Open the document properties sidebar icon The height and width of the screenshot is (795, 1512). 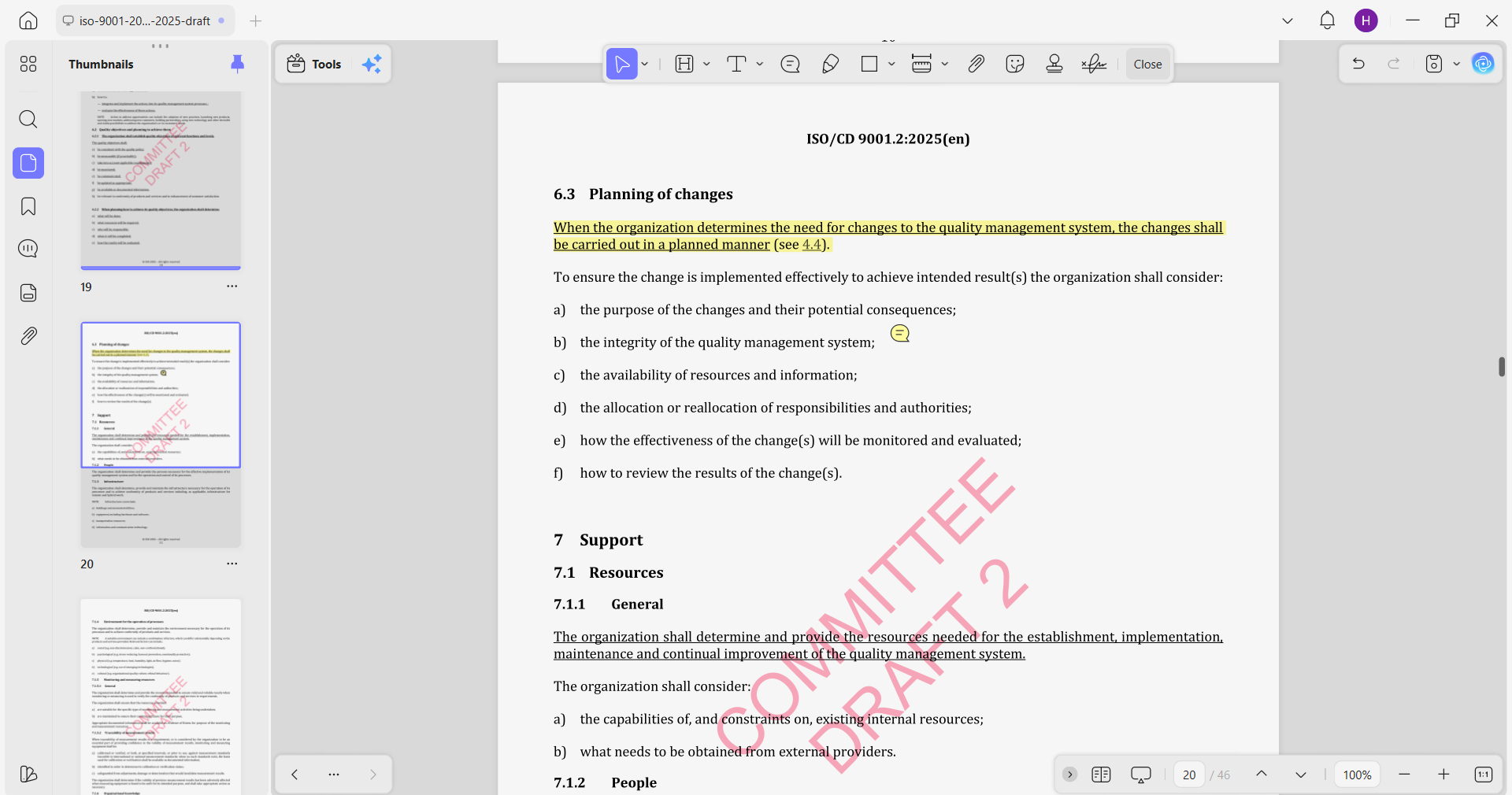[x=28, y=293]
